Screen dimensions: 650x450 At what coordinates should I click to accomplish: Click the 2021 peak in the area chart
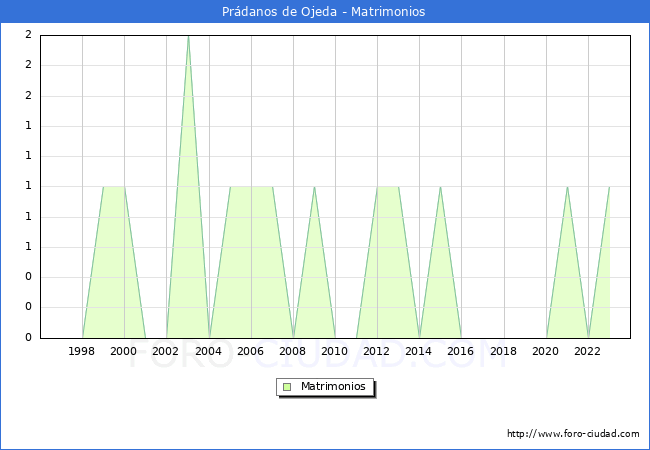point(567,187)
